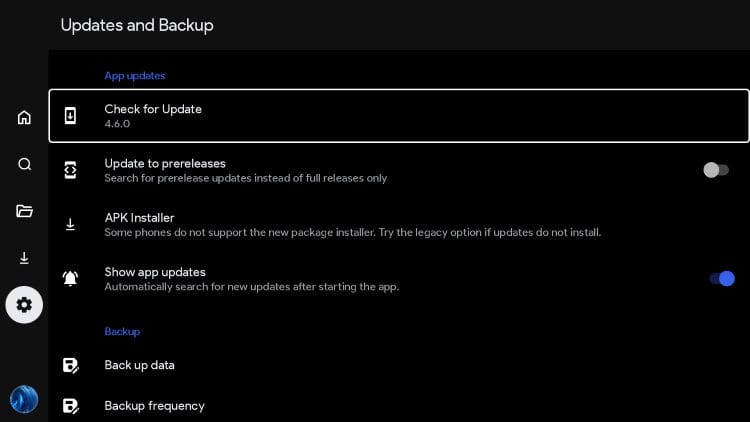750x422 pixels.
Task: Select Check for Update 4.6.0 entry
Action: pyautogui.click(x=398, y=116)
